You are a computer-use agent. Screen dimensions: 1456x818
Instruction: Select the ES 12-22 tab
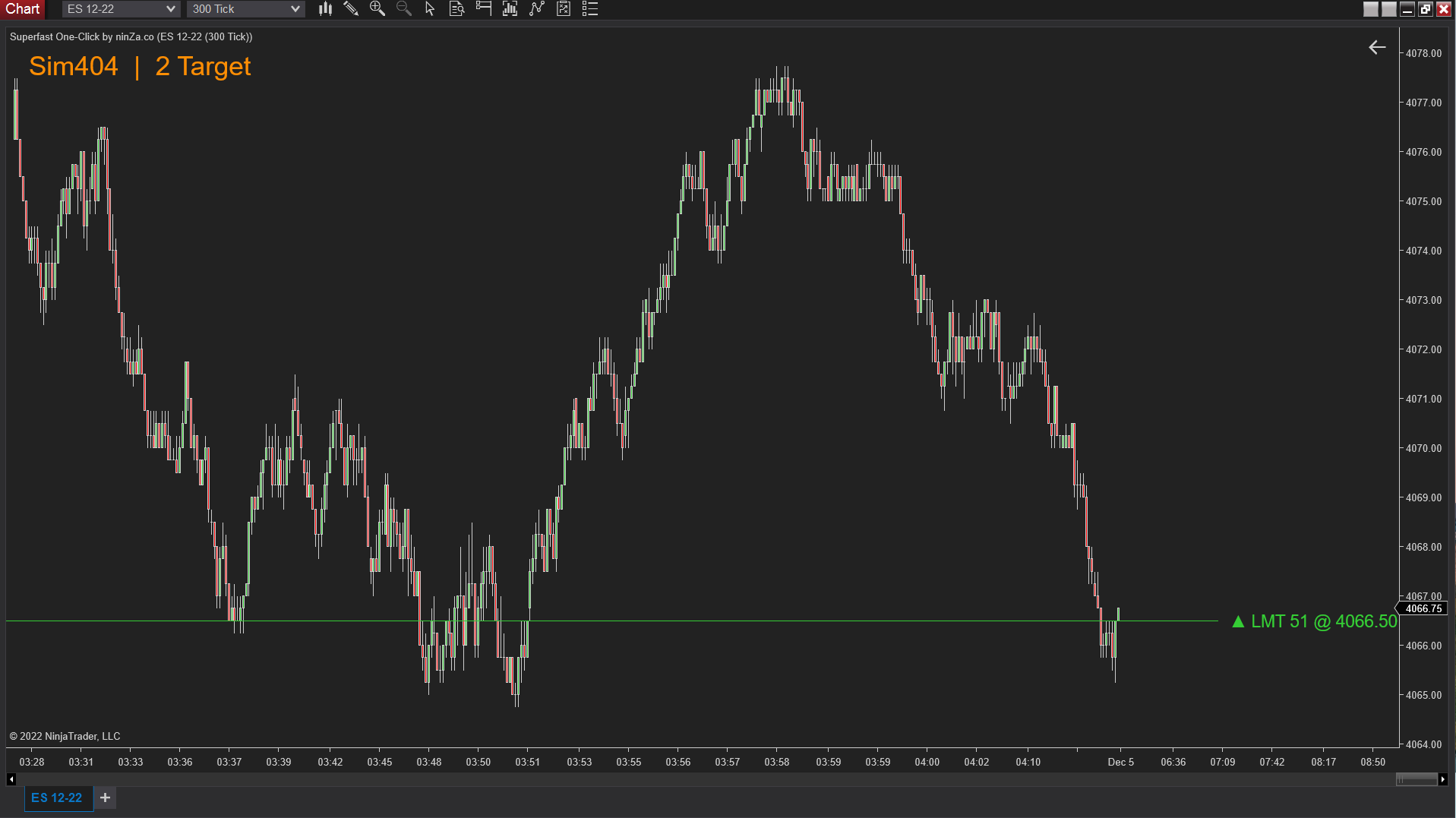pos(57,797)
